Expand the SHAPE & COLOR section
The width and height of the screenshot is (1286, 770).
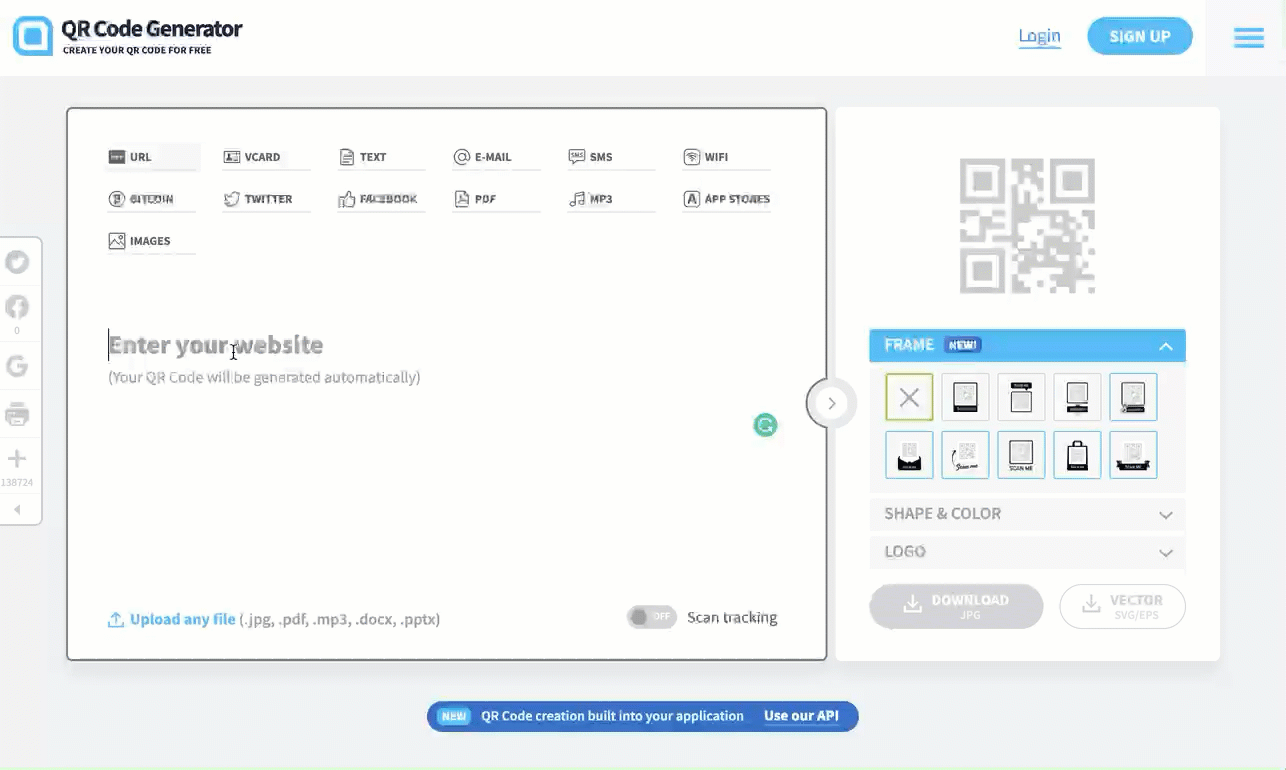(1027, 514)
